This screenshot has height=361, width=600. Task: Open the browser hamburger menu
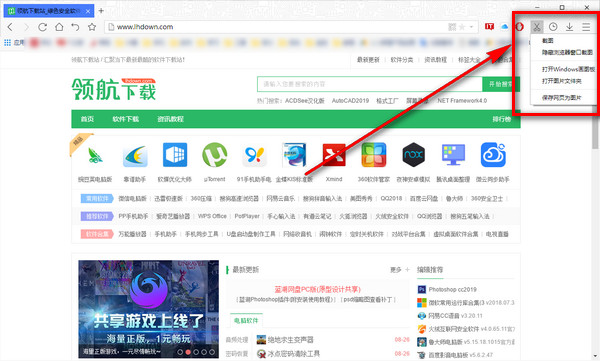tap(586, 27)
